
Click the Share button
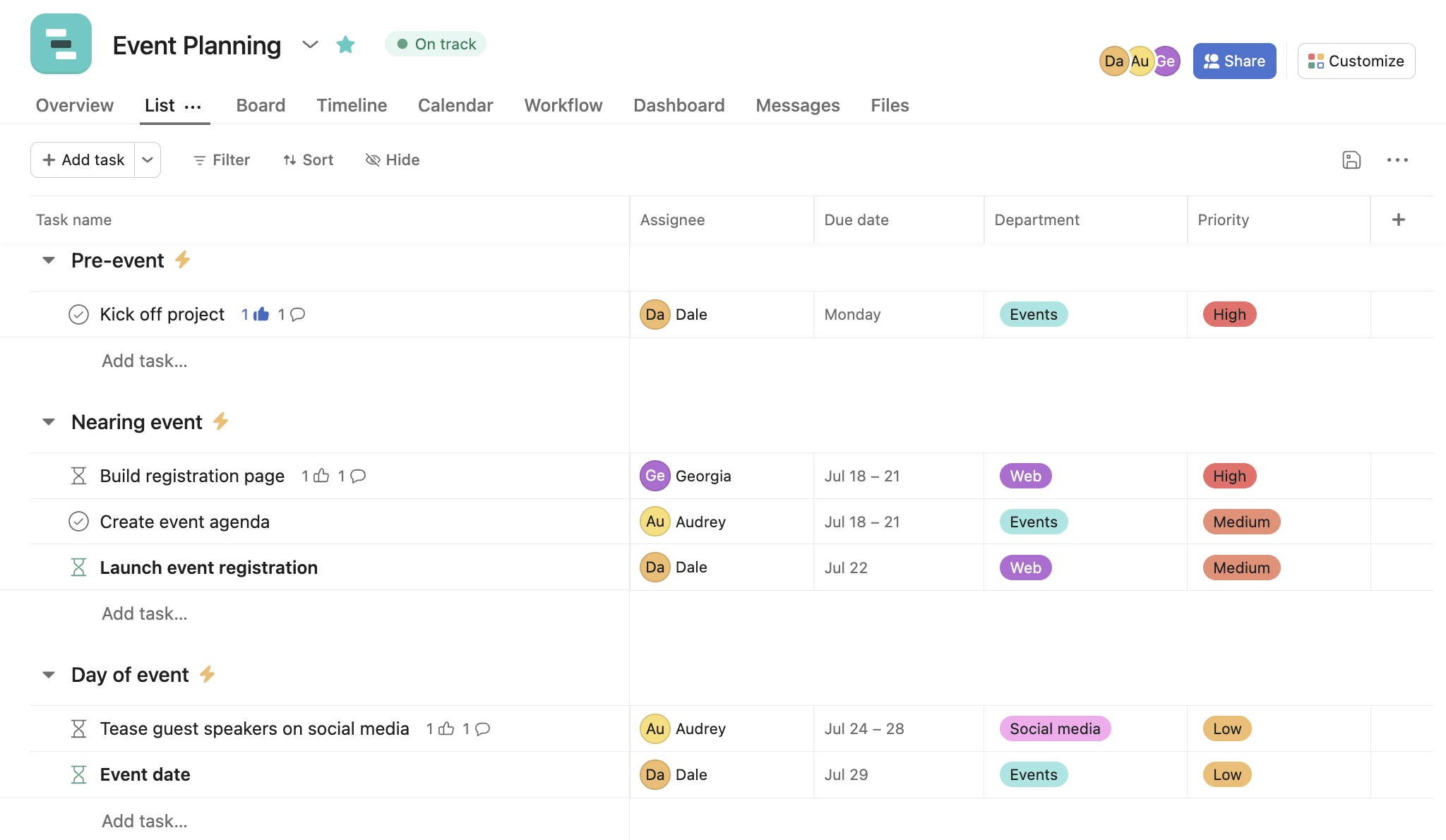click(x=1235, y=60)
